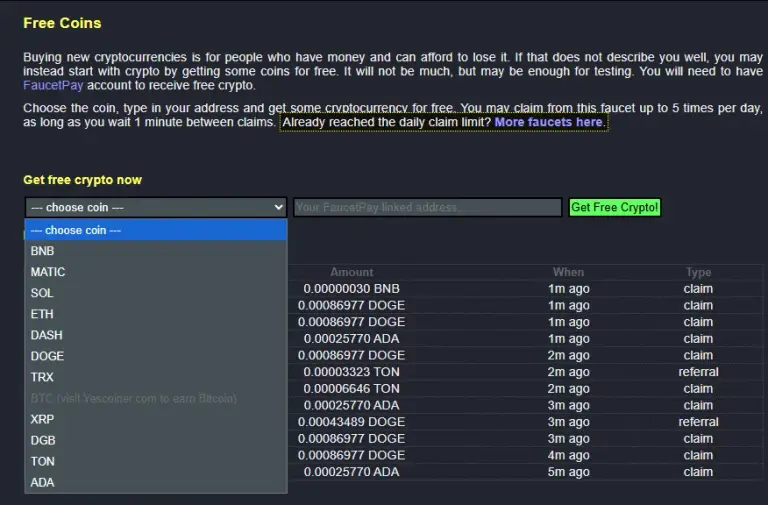Screen dimensions: 768x505
Task: Choose BNB from the coin list
Action: click(156, 251)
